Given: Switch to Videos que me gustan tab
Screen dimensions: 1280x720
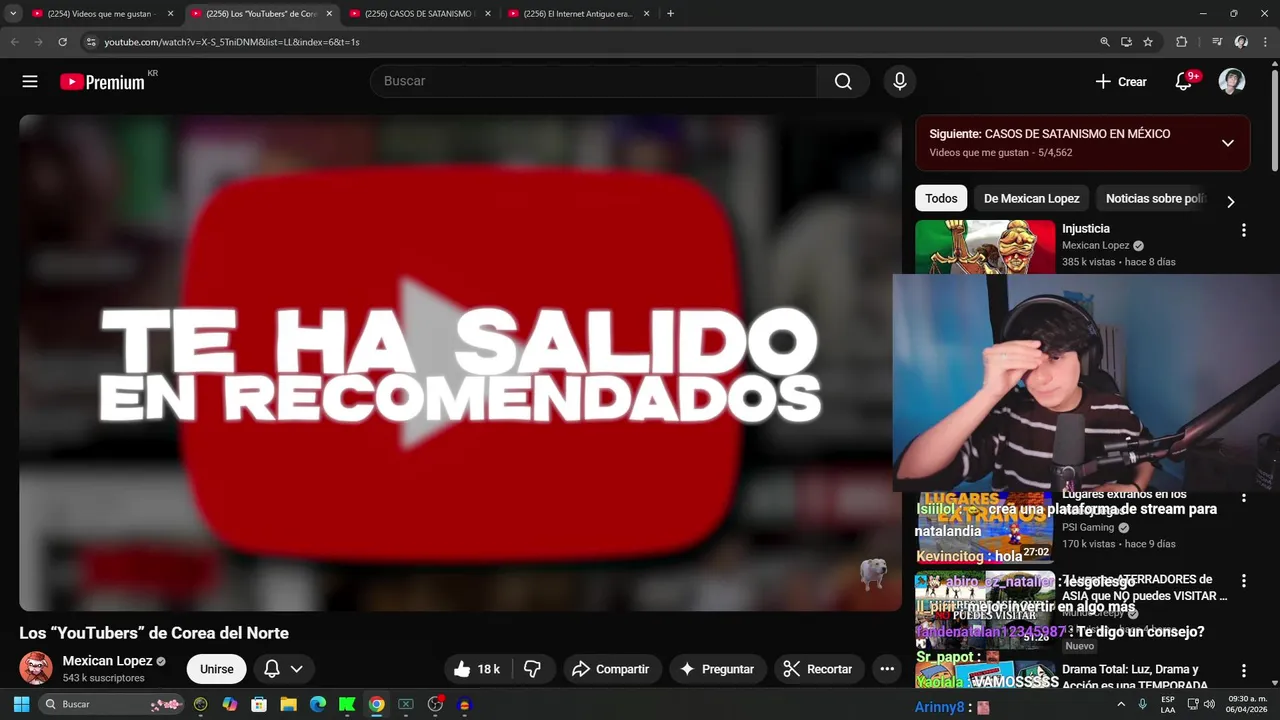Looking at the screenshot, I should [99, 14].
